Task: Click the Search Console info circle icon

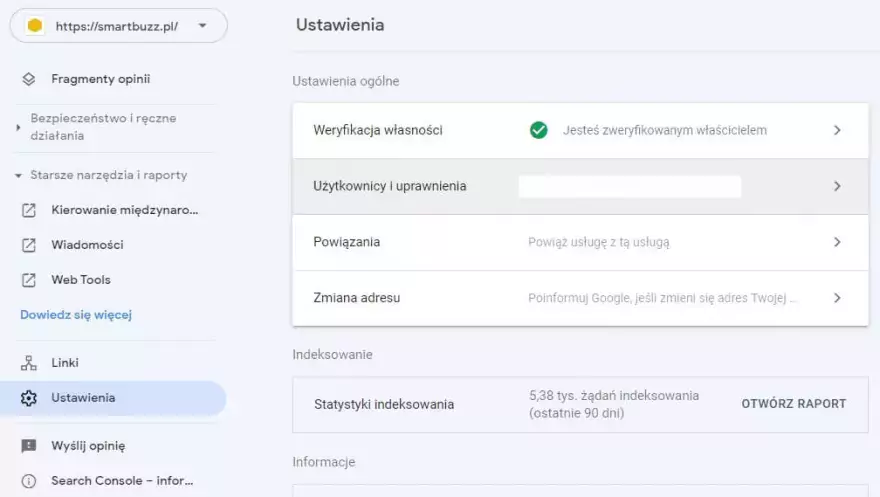Action: point(29,481)
